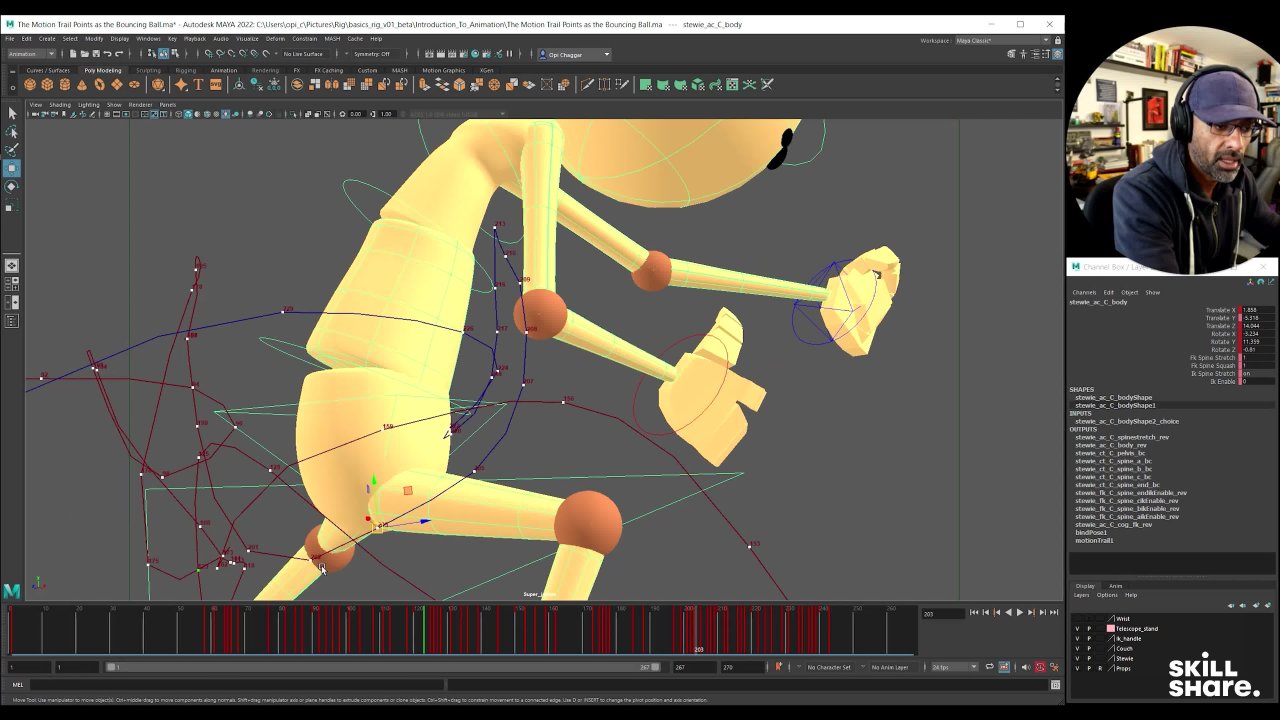The image size is (1280, 720).
Task: Toggle auto keyframe button
Action: pyautogui.click(x=779, y=667)
